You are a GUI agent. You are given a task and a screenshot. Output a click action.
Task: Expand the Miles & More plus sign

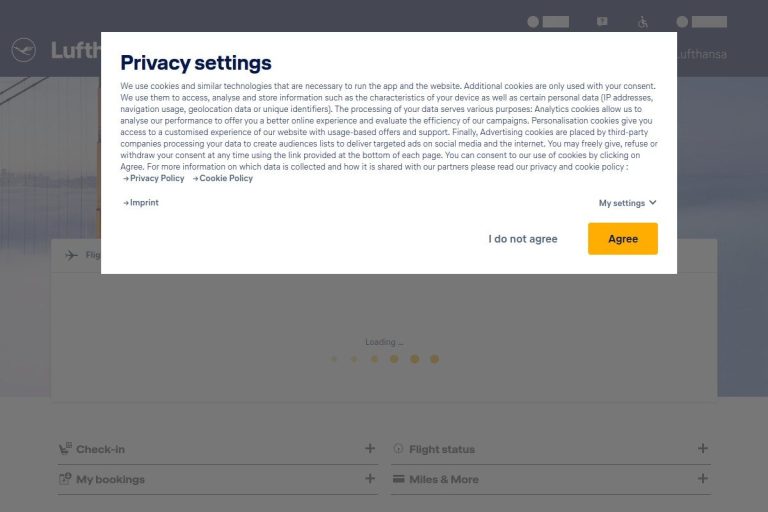coord(703,479)
